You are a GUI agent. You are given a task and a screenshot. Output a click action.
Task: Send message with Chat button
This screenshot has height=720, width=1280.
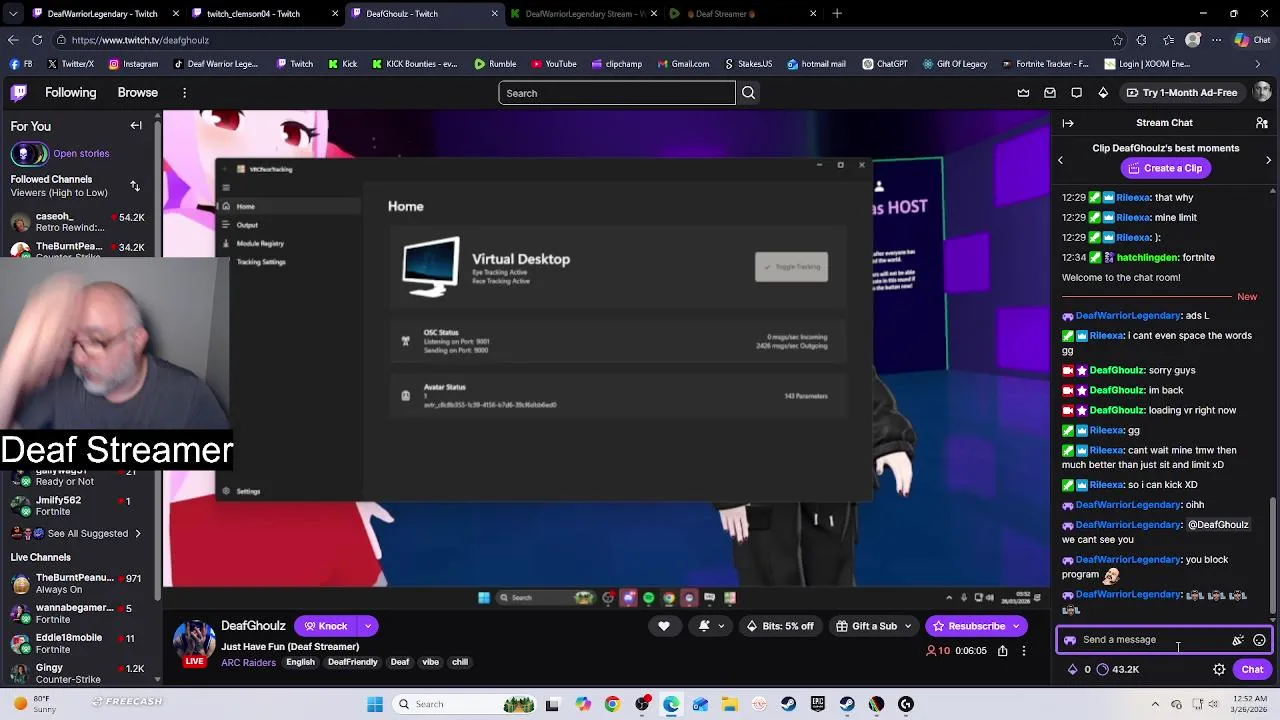[x=1253, y=670]
